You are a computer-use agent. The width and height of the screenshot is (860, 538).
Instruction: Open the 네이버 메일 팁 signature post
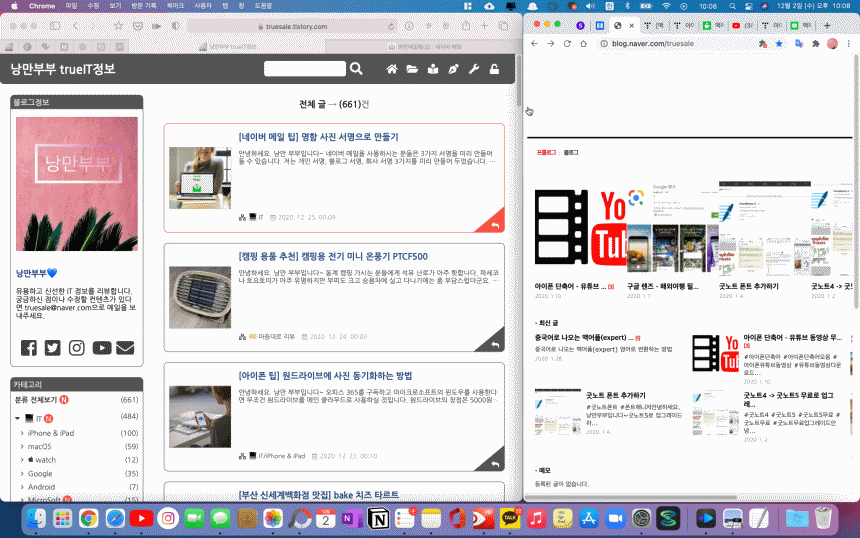[319, 137]
